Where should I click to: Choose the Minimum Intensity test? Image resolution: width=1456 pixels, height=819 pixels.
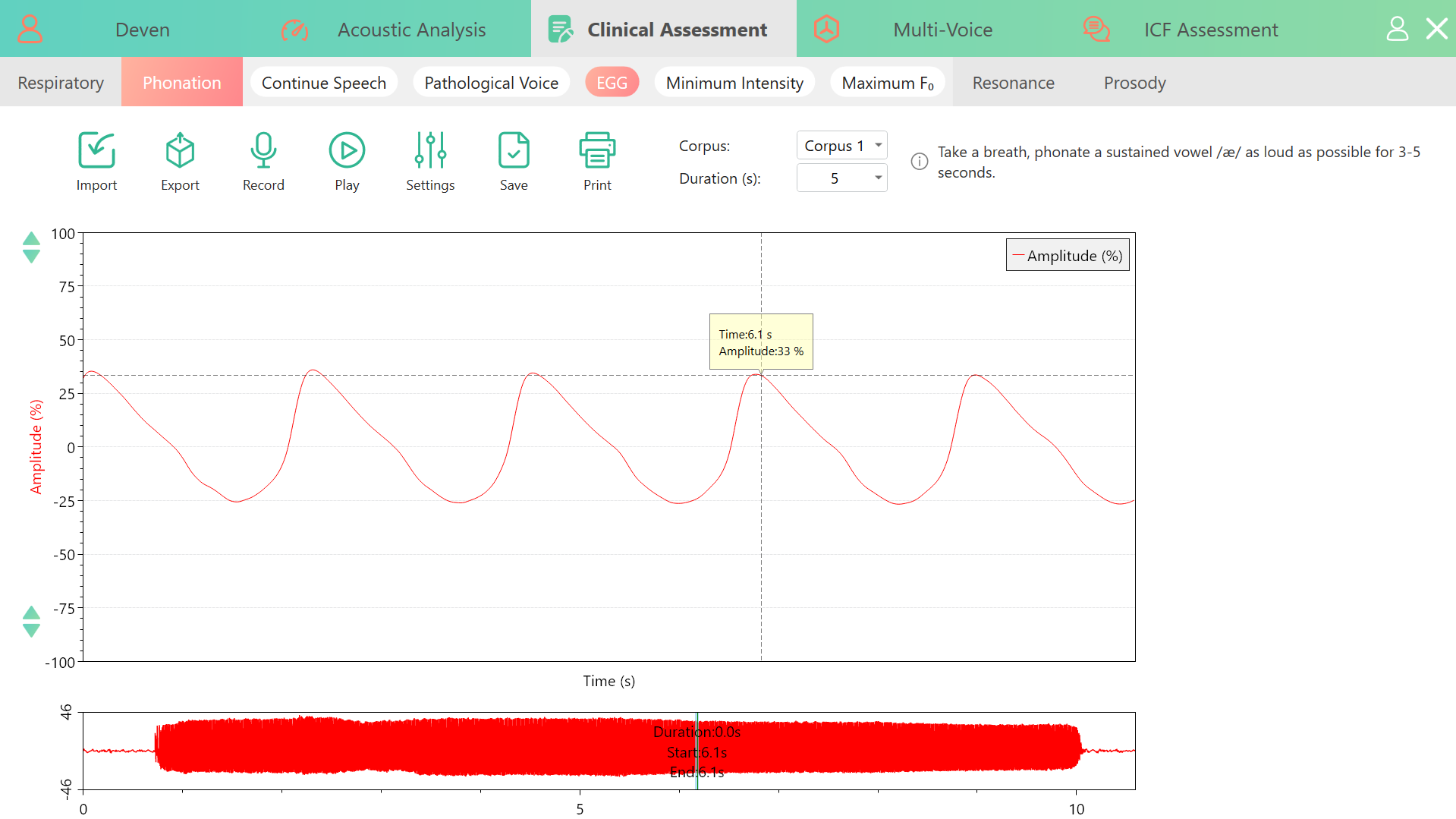pyautogui.click(x=734, y=82)
